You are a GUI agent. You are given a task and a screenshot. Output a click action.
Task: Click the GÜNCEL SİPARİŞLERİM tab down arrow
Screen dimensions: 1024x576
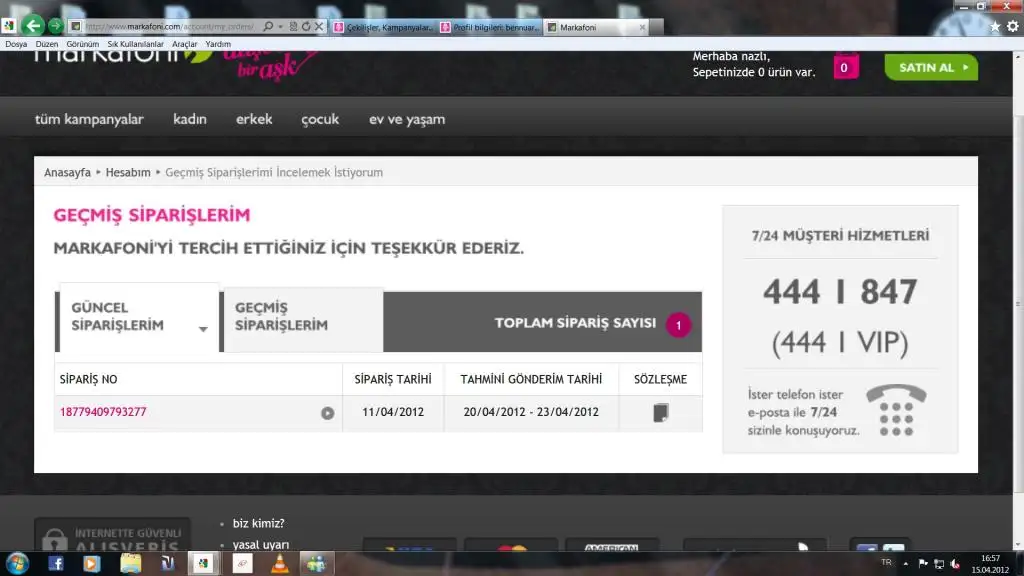pyautogui.click(x=203, y=329)
